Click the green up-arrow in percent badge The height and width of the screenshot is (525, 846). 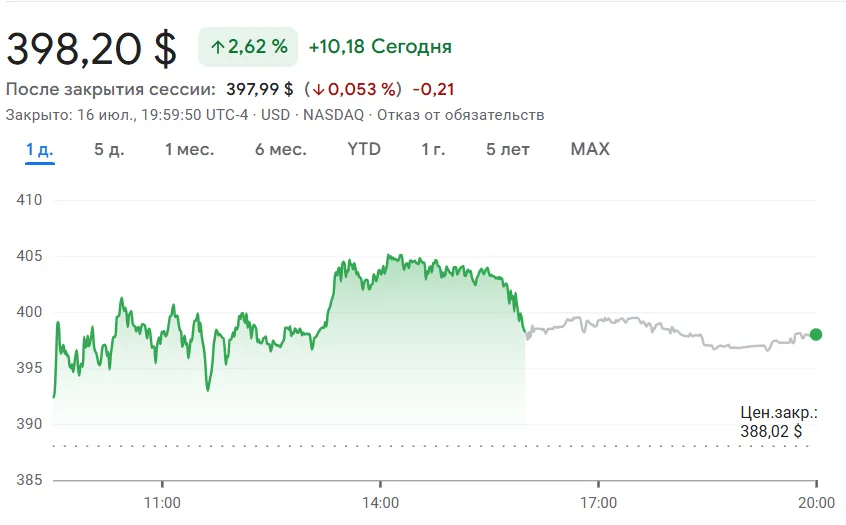tap(217, 47)
